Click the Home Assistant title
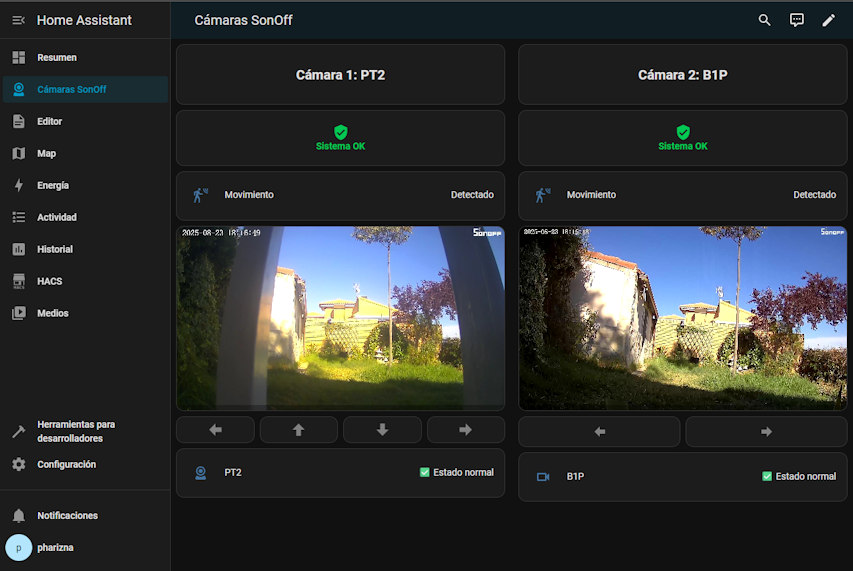This screenshot has height=571, width=853. point(84,20)
